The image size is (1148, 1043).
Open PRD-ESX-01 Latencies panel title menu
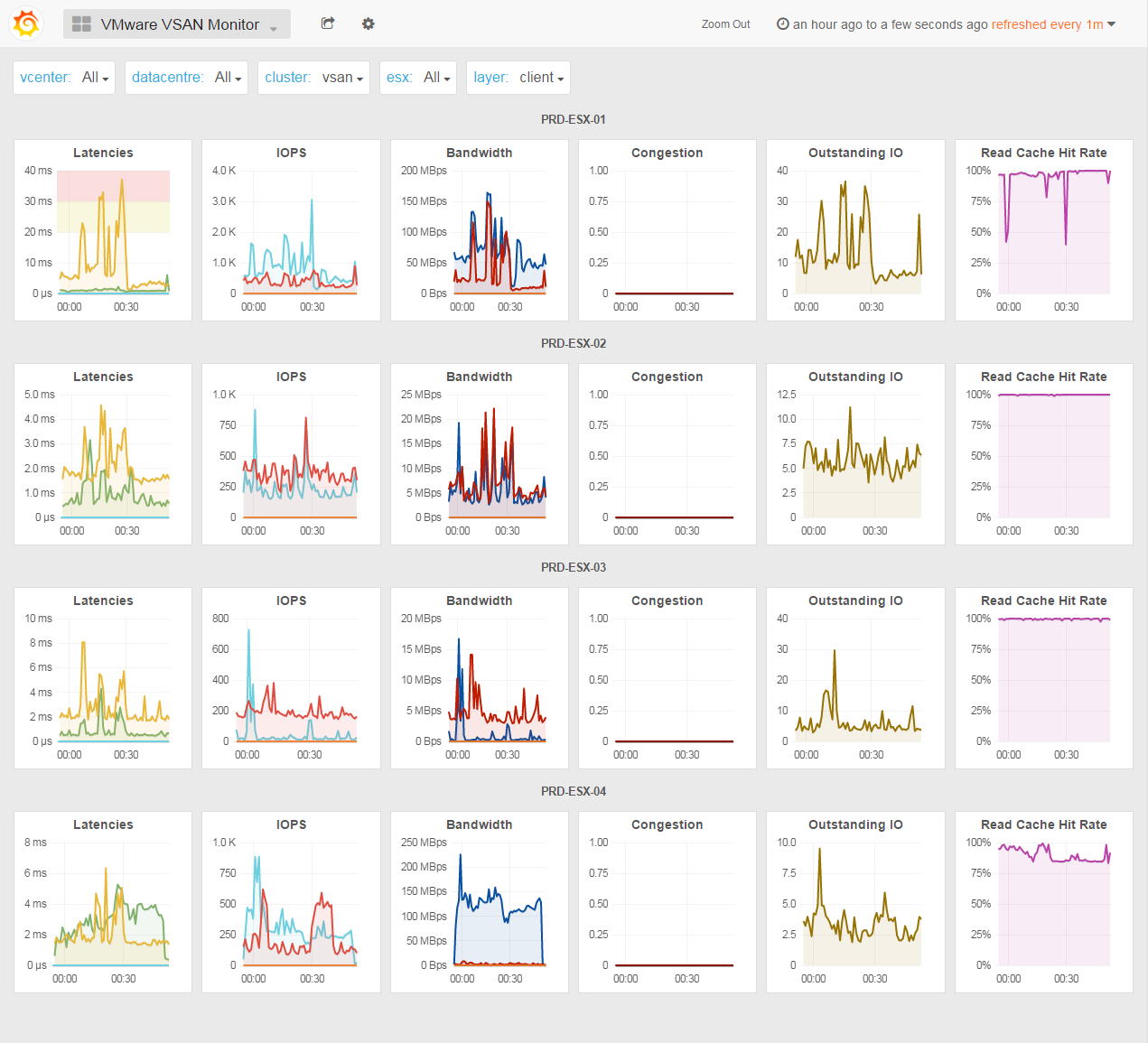tap(103, 153)
